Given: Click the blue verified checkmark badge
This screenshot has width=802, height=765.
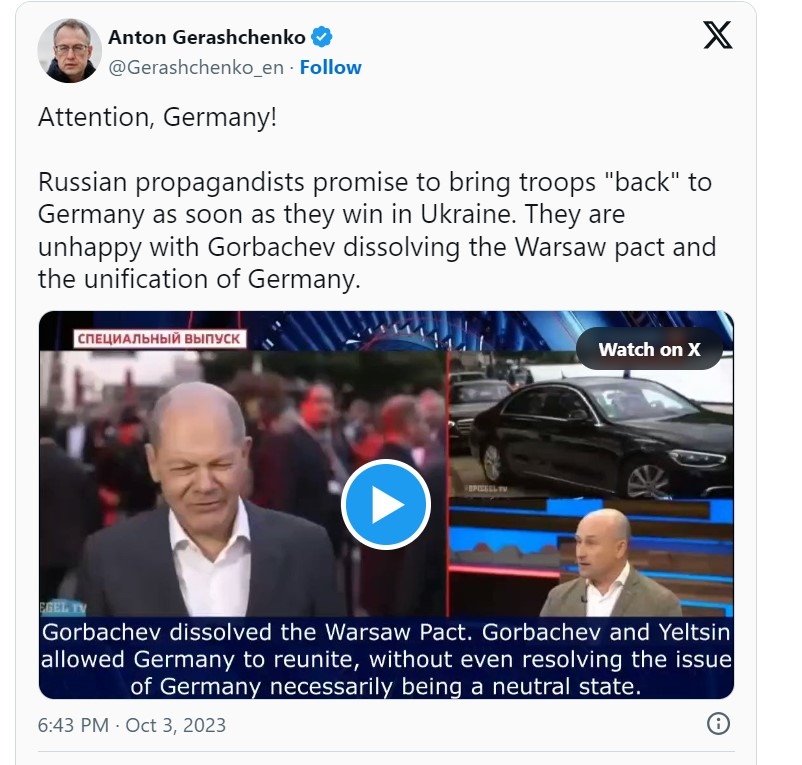Looking at the screenshot, I should click(x=322, y=37).
